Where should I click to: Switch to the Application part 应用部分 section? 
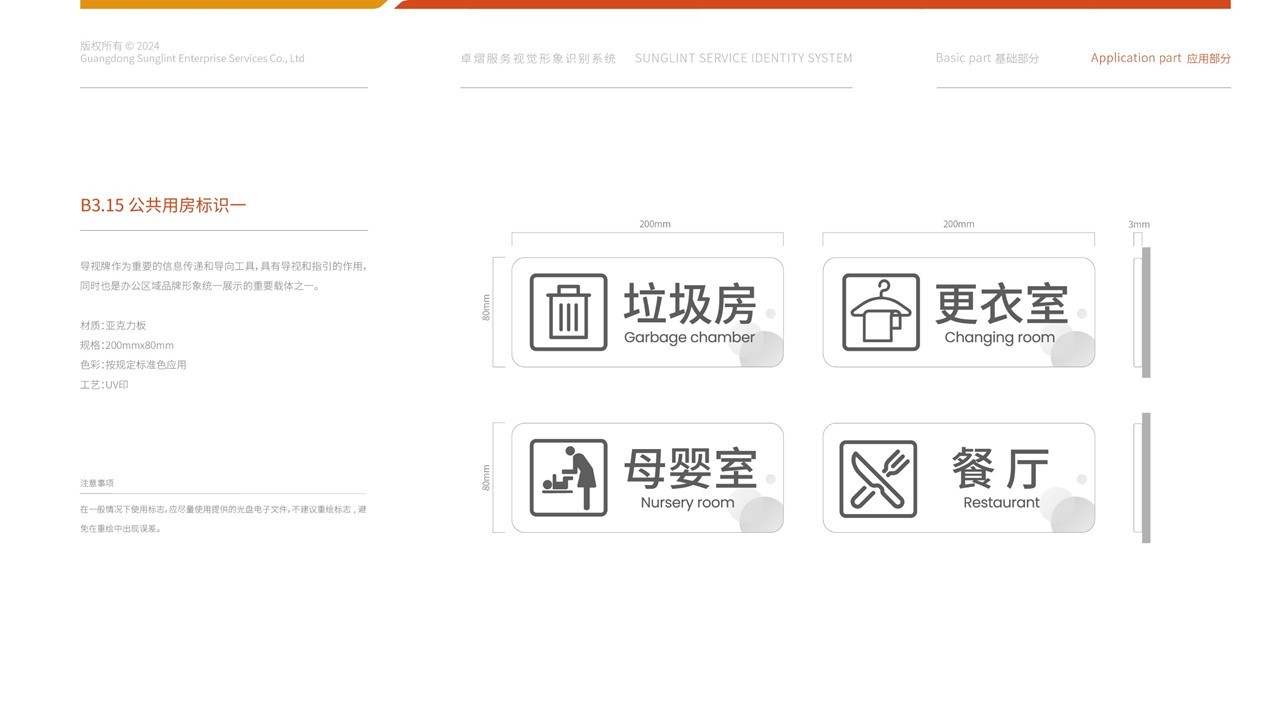coord(1160,56)
